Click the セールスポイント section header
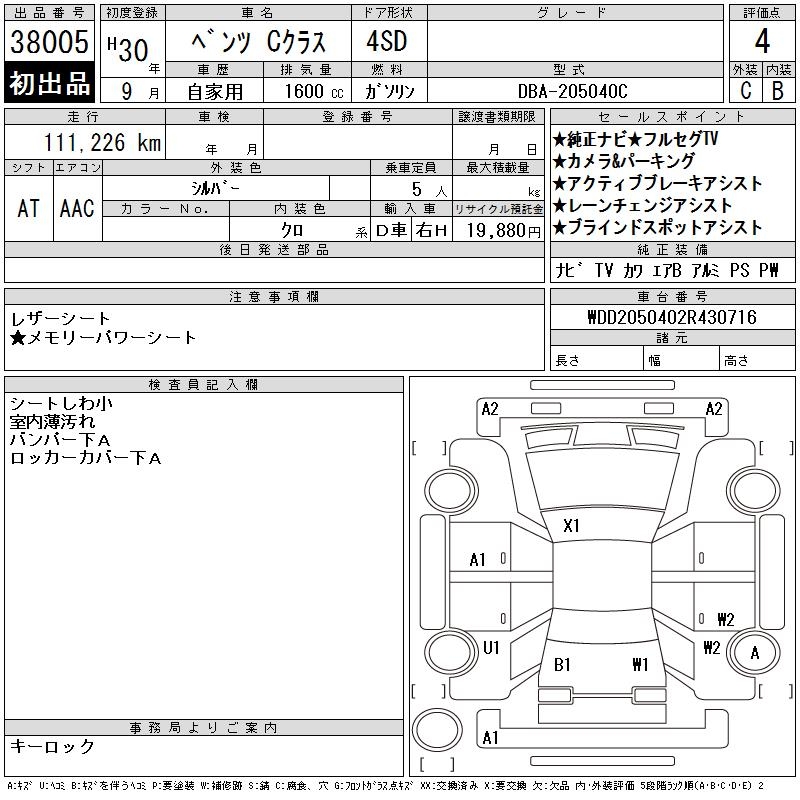 [x=672, y=117]
